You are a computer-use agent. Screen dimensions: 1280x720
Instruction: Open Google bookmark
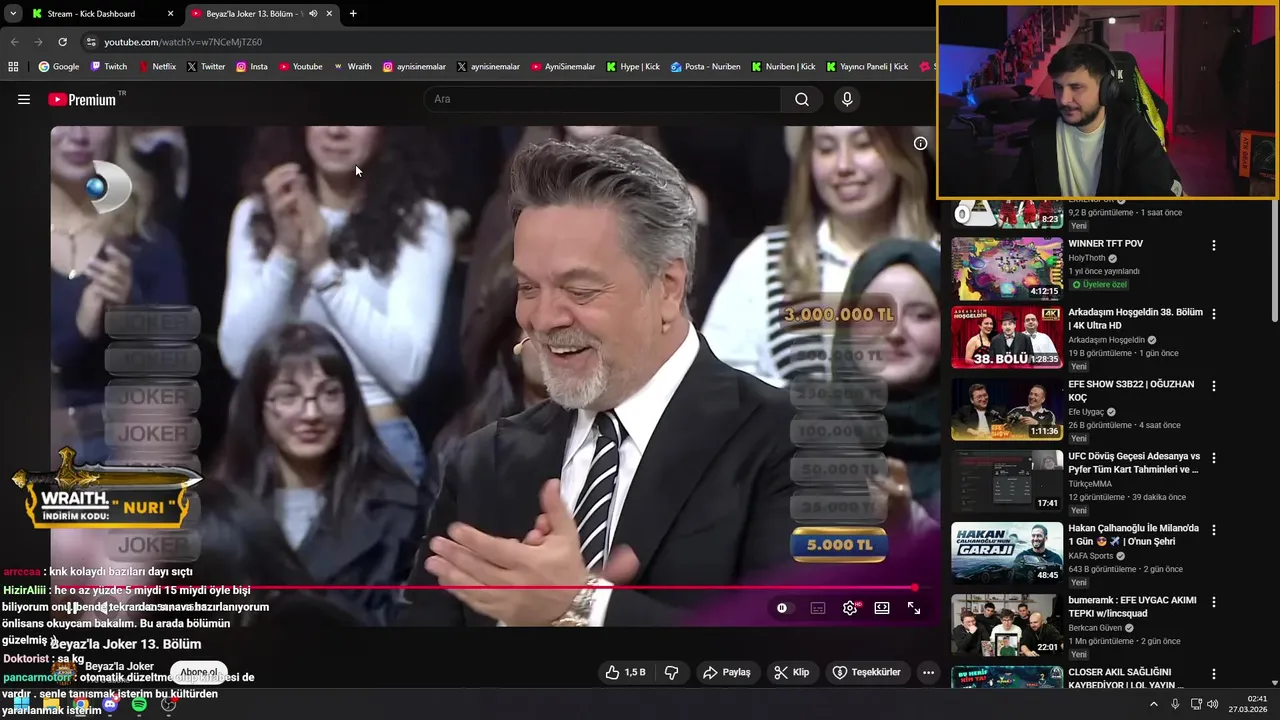(x=59, y=67)
